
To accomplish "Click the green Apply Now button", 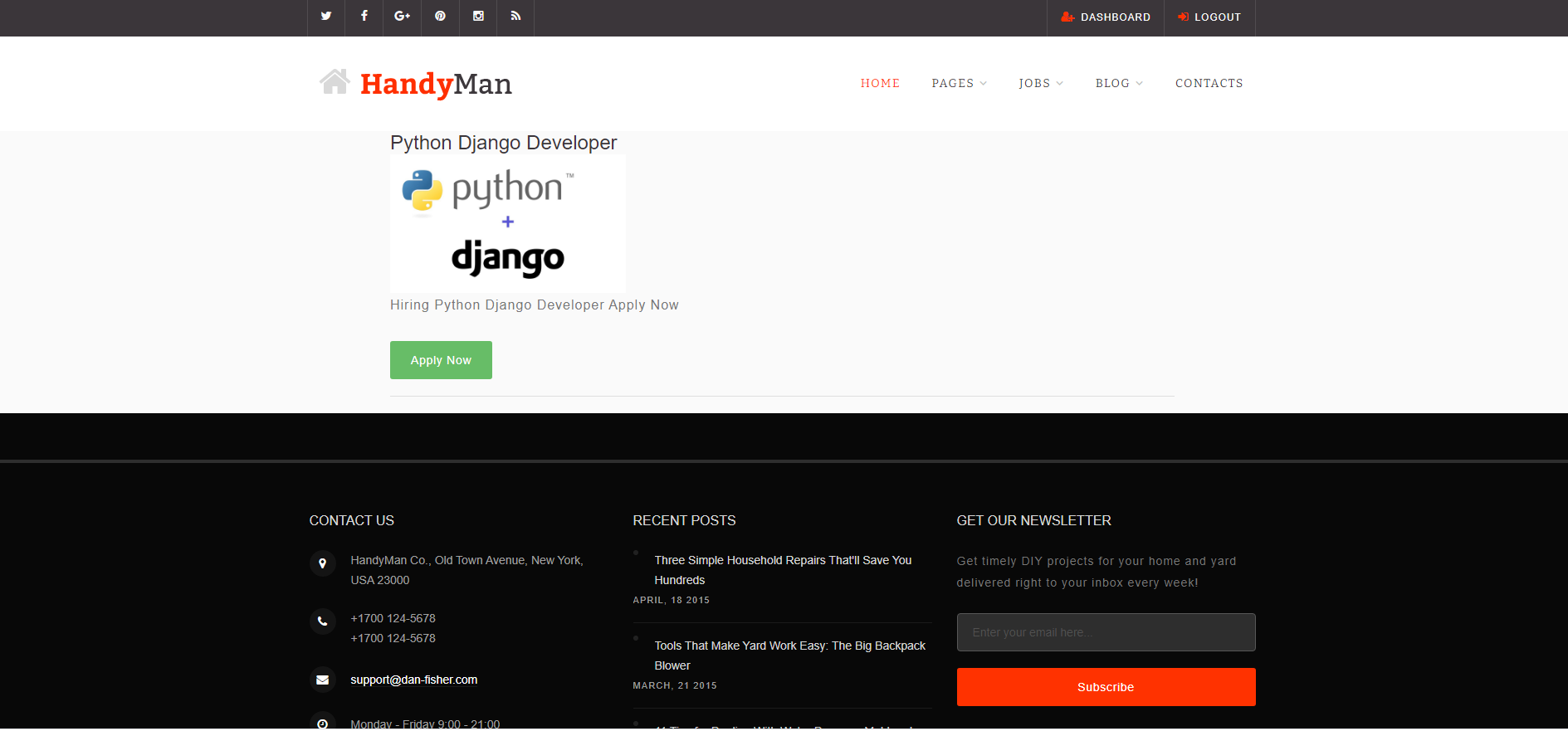I will pos(441,360).
